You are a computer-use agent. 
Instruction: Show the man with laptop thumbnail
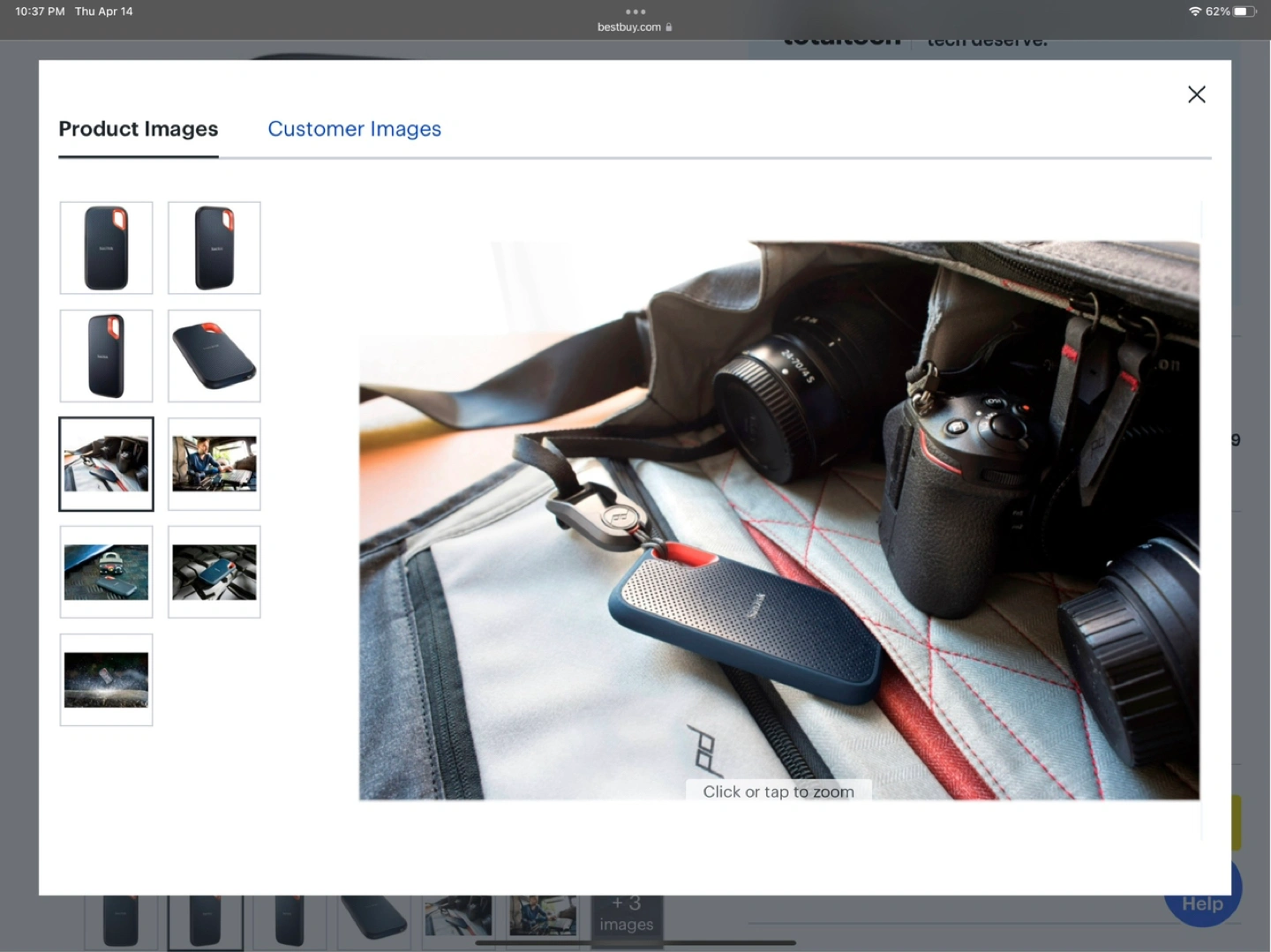tap(214, 464)
